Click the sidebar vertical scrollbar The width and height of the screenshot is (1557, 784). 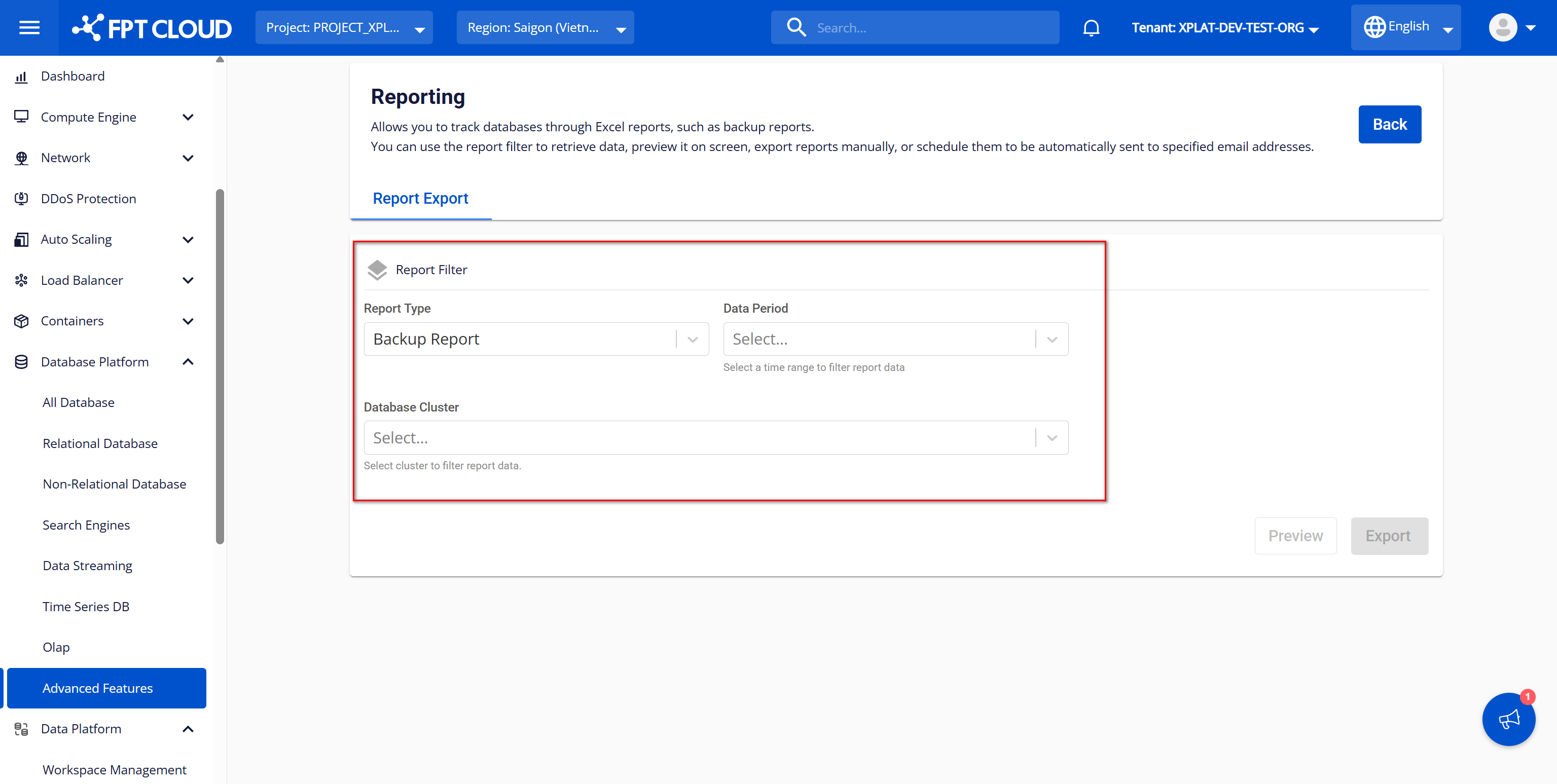(x=220, y=366)
